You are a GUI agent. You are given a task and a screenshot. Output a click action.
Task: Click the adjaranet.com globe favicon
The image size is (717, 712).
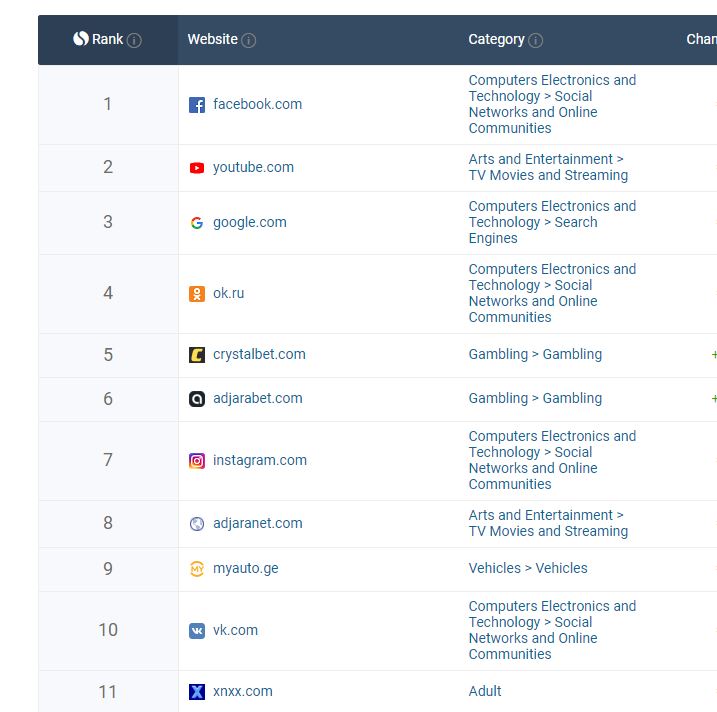(197, 524)
